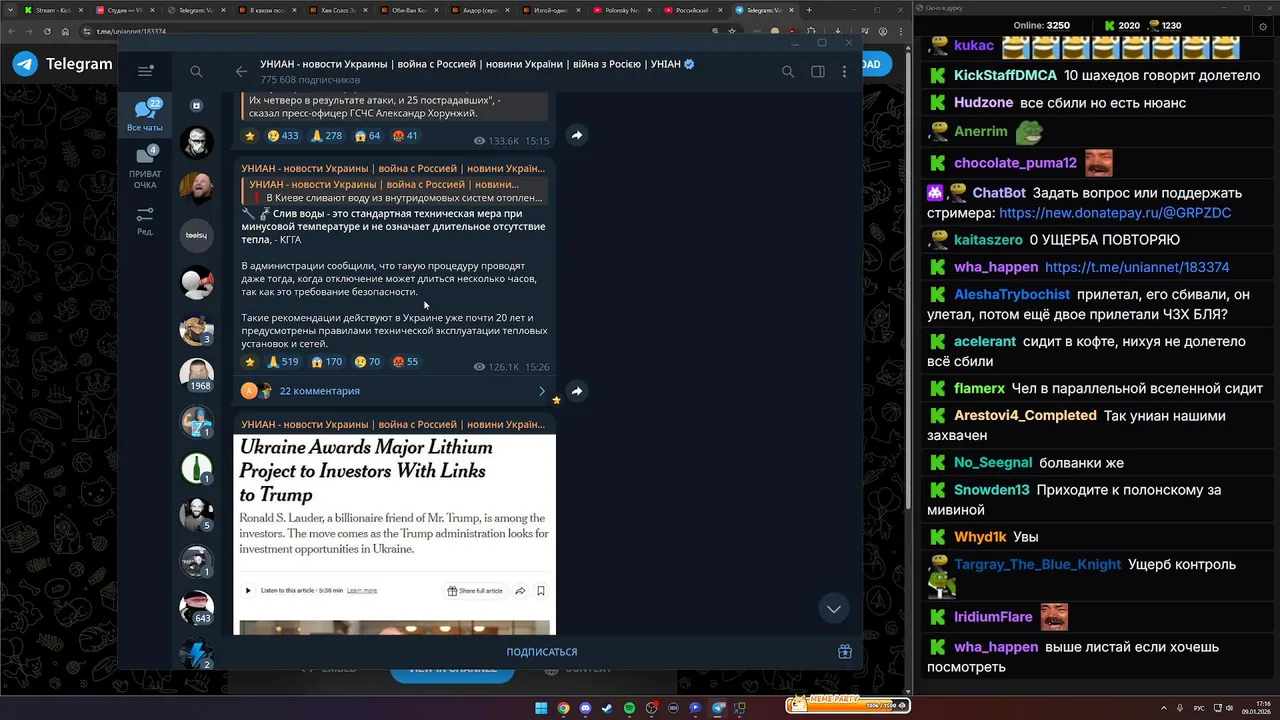Open the channel three-dots menu
Viewport: 1280px width, 720px height.
coord(845,72)
